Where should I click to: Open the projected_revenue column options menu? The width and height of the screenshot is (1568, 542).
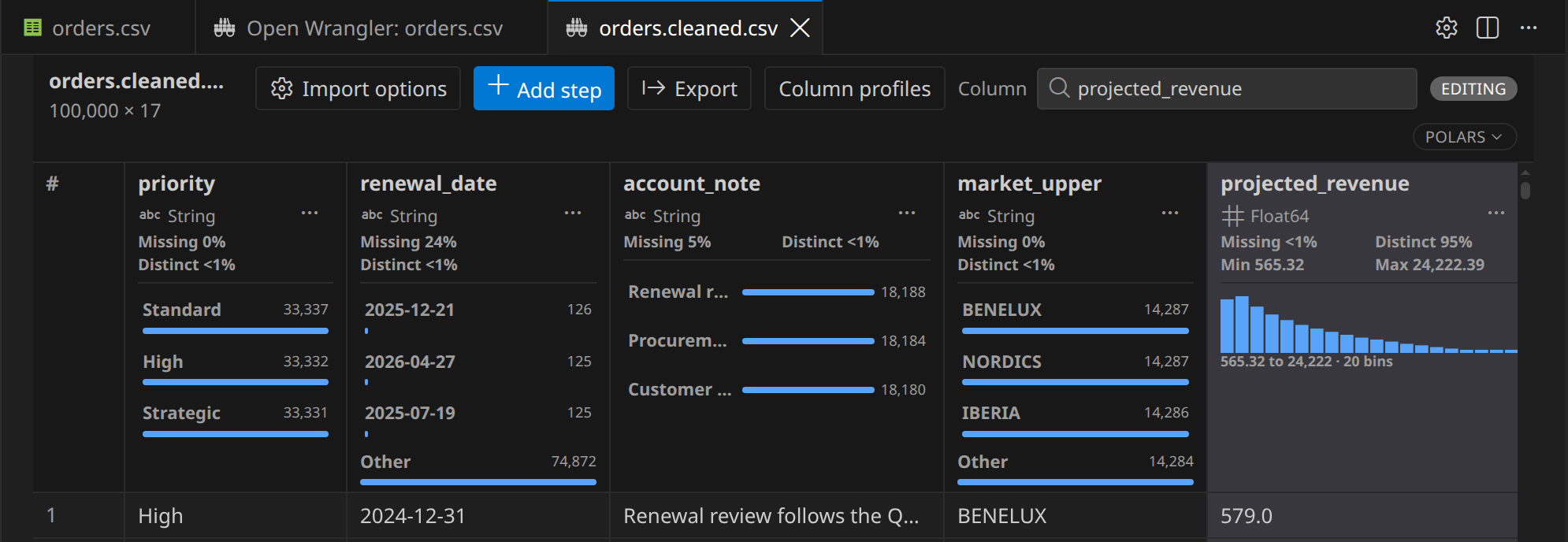(x=1496, y=213)
